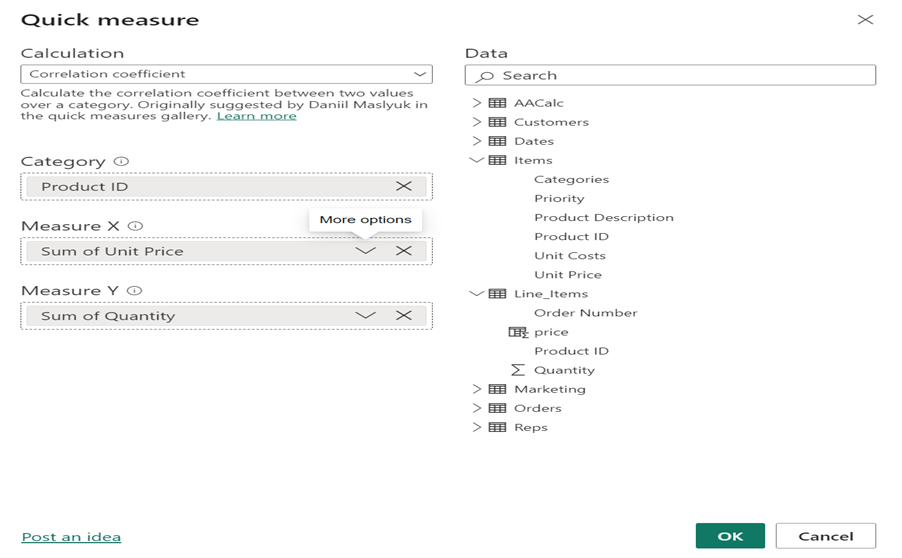Screen dimensions: 902x558
Task: Click the Measure X info icon
Action: [135, 226]
